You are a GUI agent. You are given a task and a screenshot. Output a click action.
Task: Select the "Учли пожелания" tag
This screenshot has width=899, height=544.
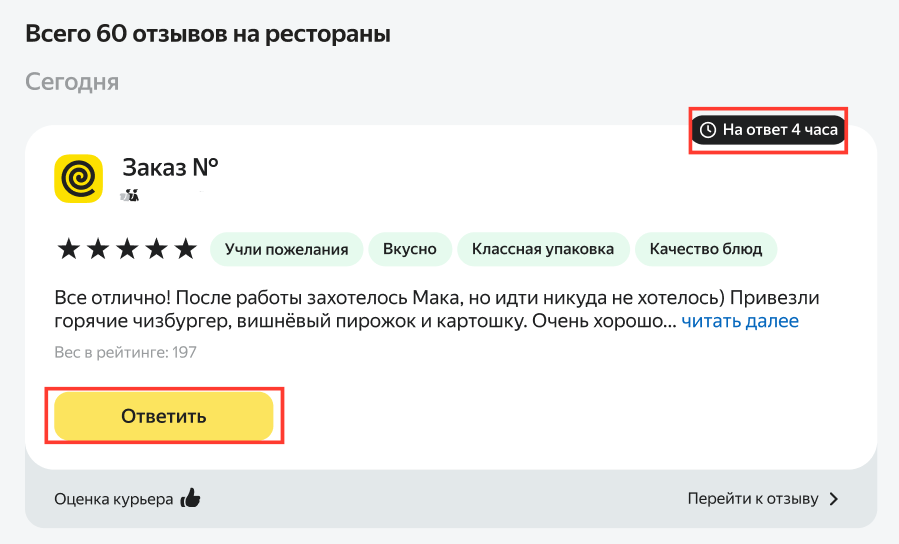pyautogui.click(x=286, y=249)
